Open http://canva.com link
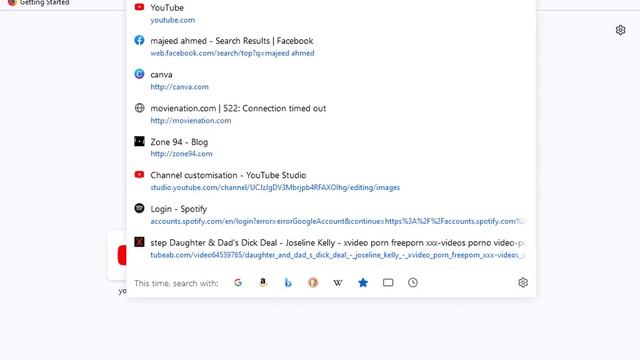The image size is (640, 360). (179, 87)
